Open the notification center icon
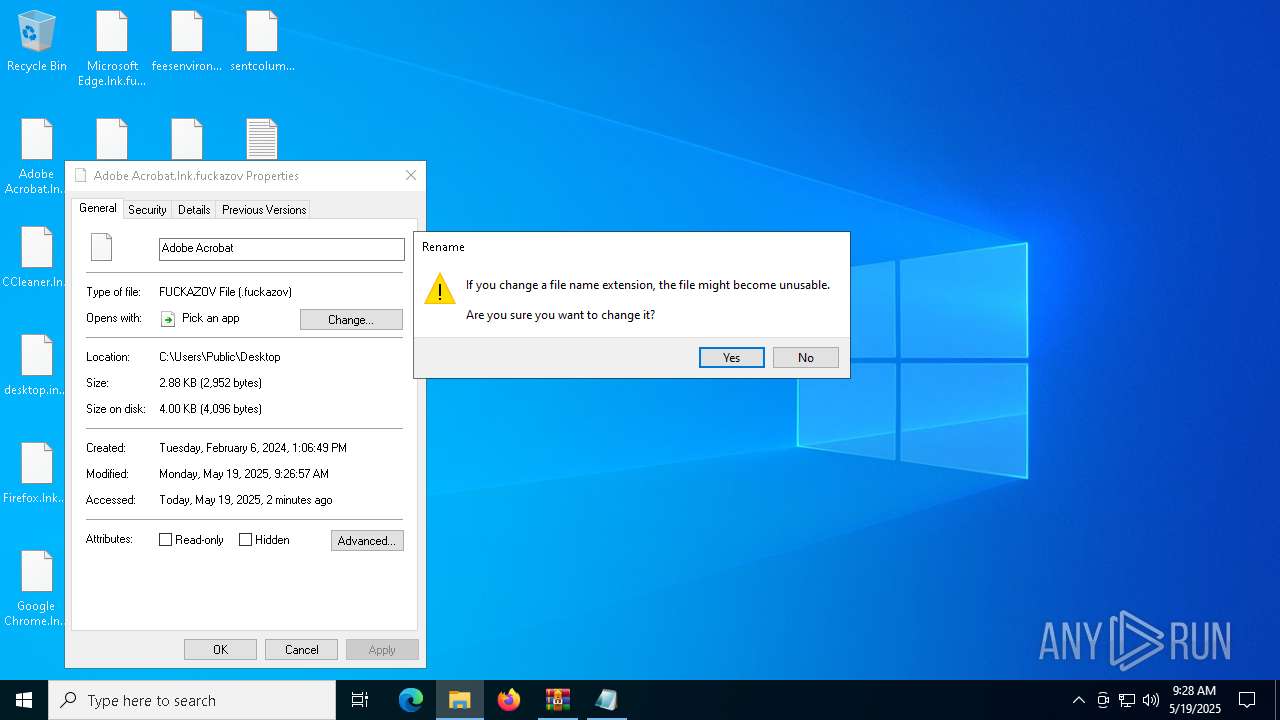This screenshot has width=1280, height=720. click(x=1247, y=700)
